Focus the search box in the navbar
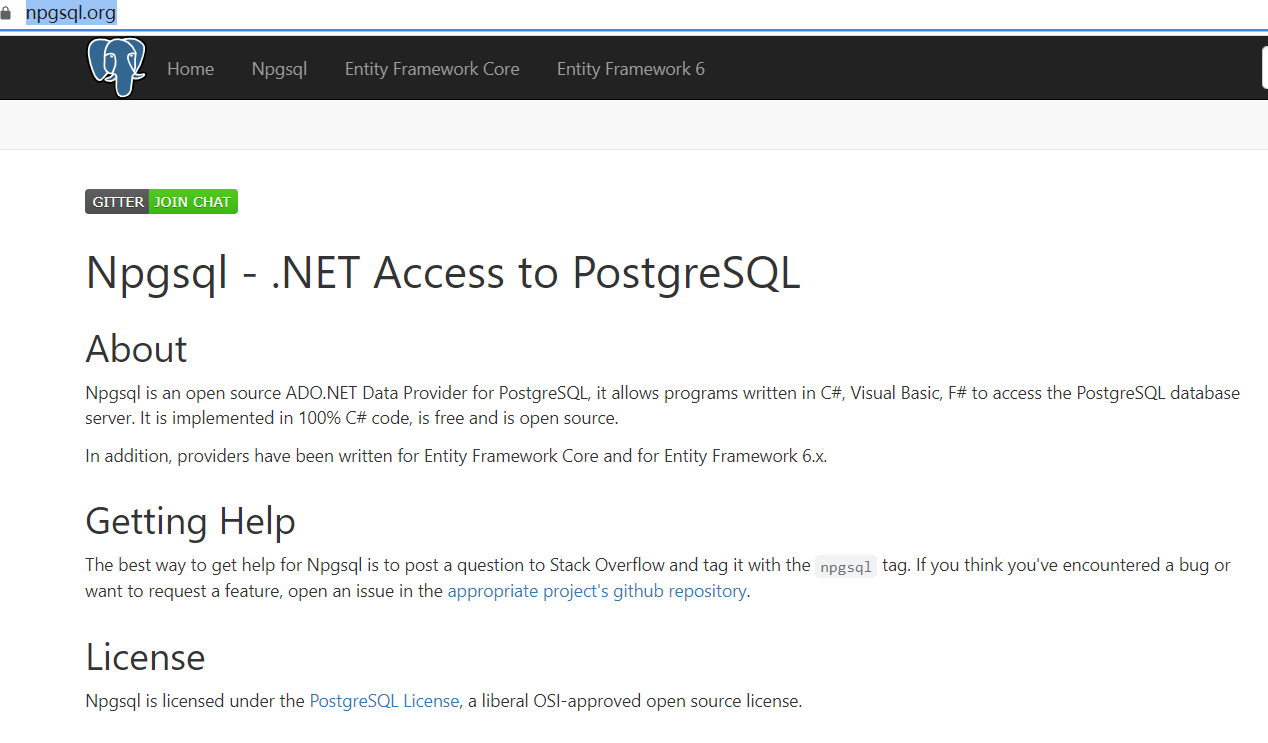 (x=1264, y=68)
